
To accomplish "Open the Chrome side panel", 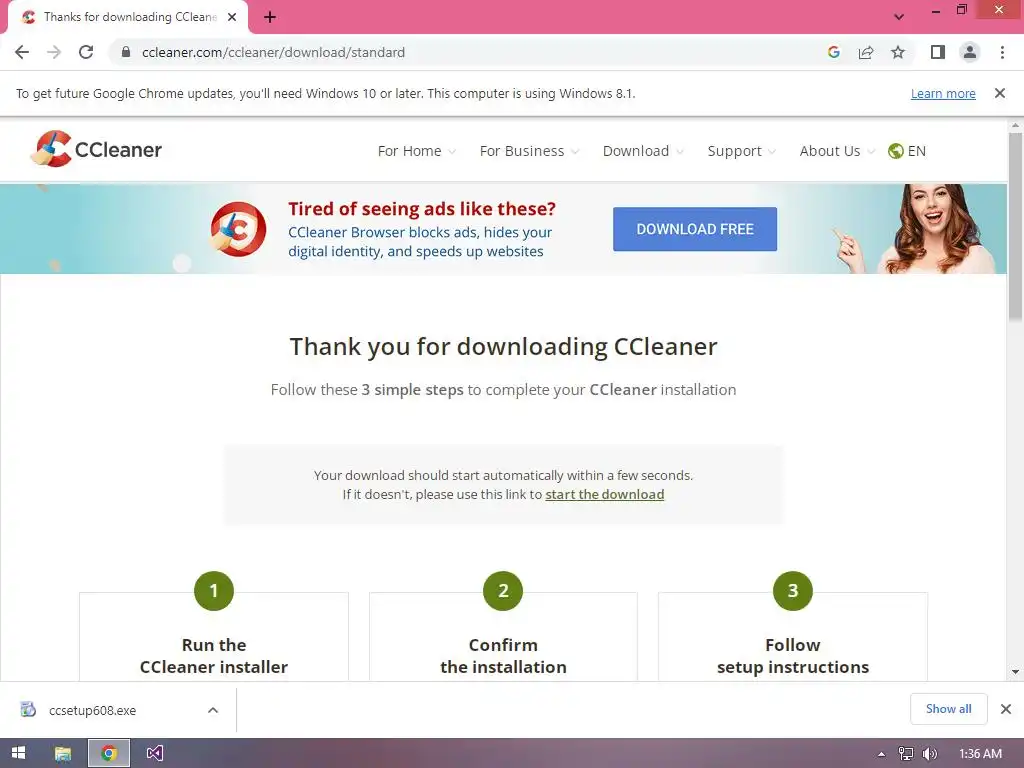I will 938,52.
